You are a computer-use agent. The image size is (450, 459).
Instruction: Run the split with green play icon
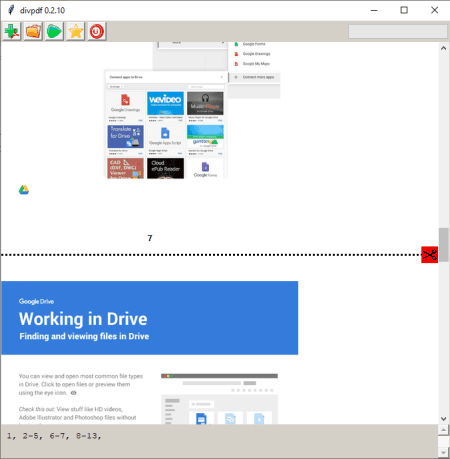click(x=54, y=32)
